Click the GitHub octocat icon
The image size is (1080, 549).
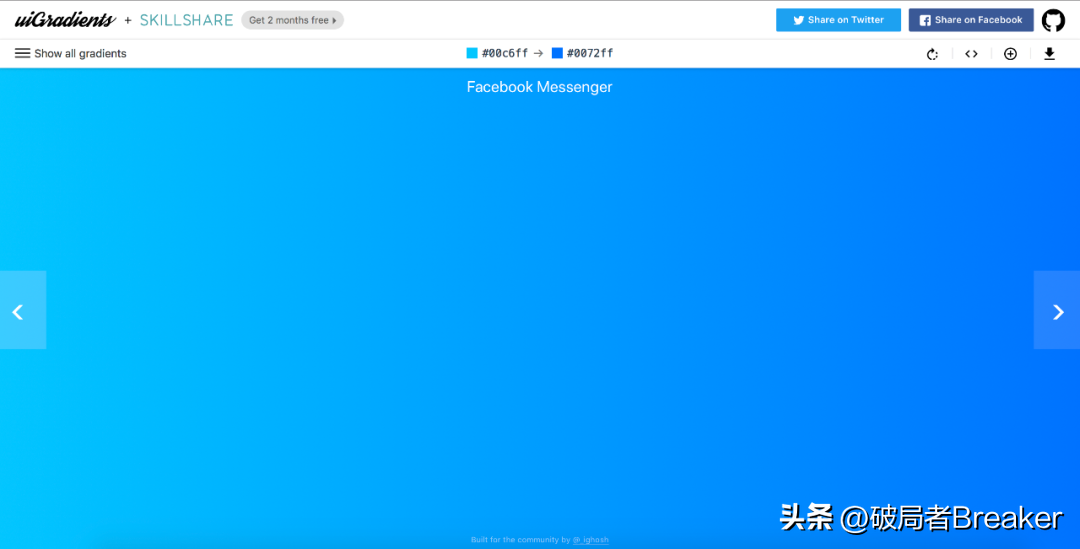[x=1053, y=20]
